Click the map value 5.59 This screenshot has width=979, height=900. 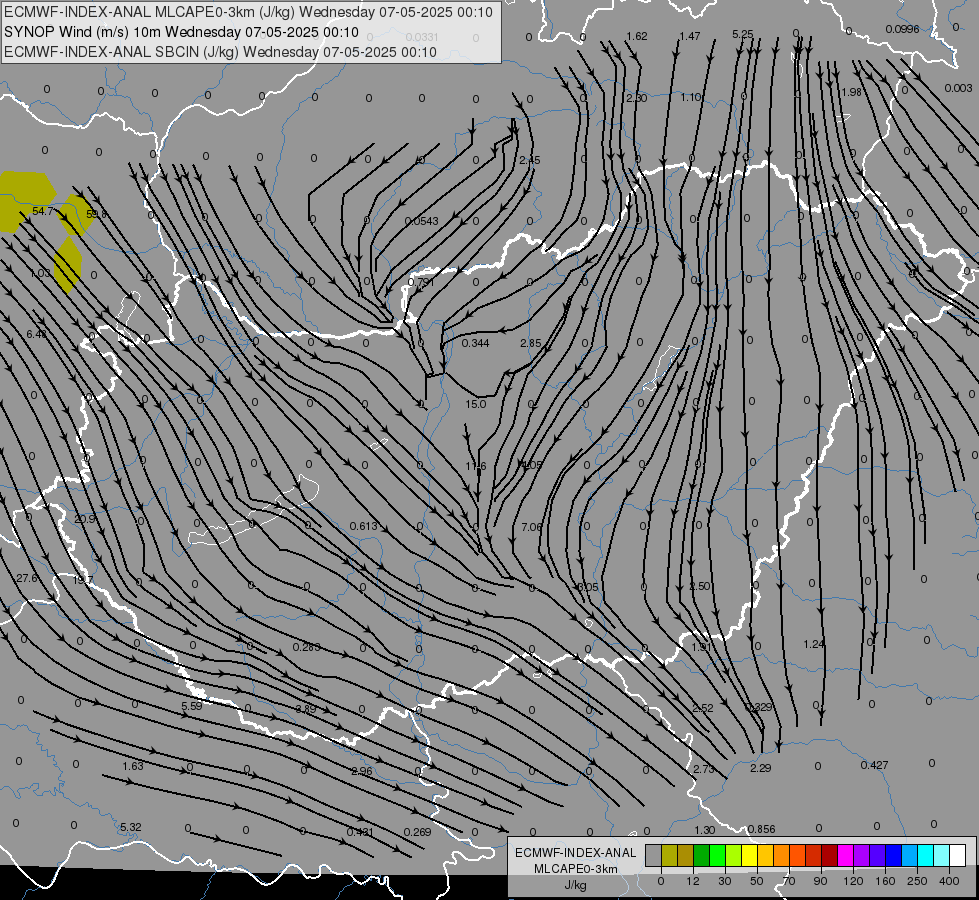[192, 706]
